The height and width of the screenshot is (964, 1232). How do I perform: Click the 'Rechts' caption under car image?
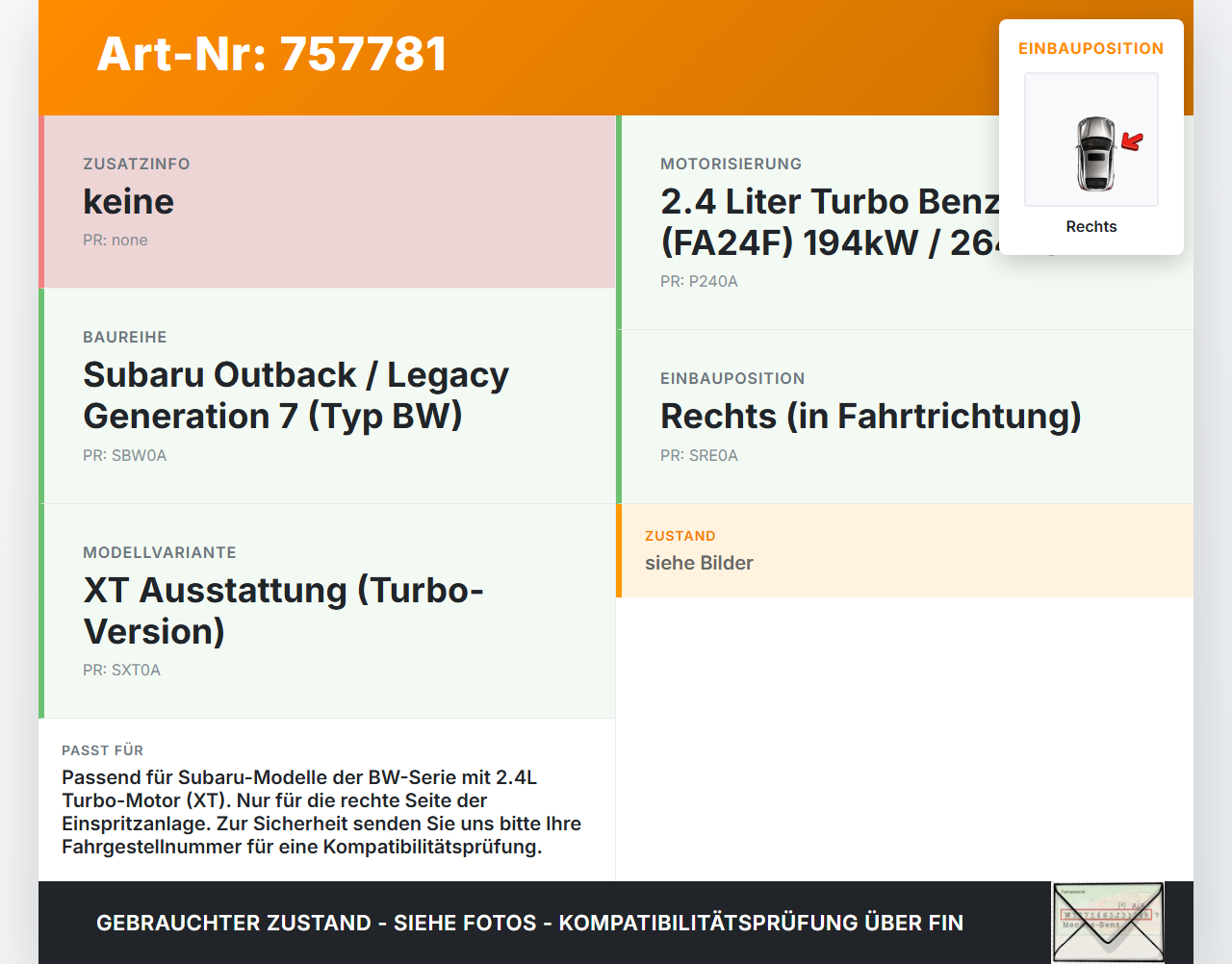[1091, 226]
